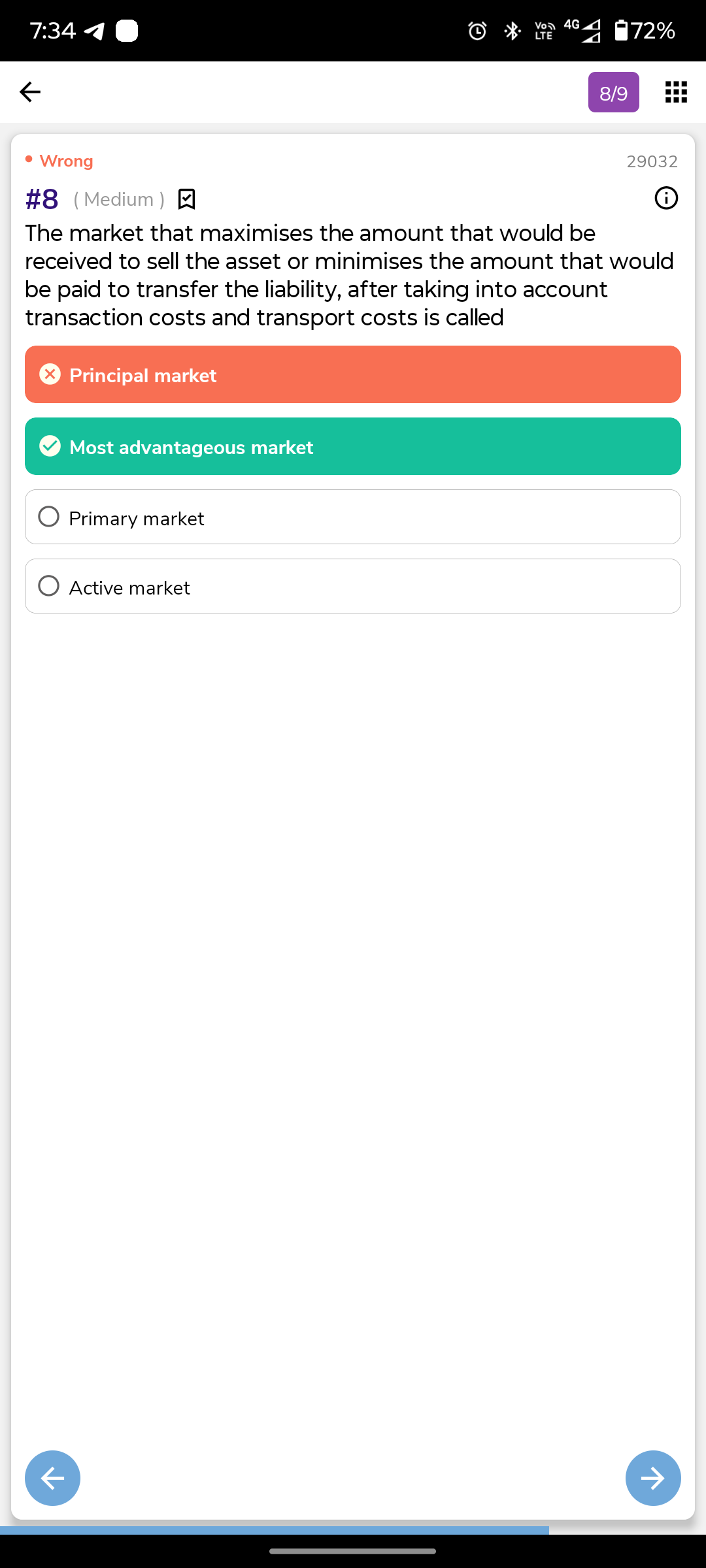
Task: Tap the bookmark icon beside Medium
Action: (x=187, y=199)
